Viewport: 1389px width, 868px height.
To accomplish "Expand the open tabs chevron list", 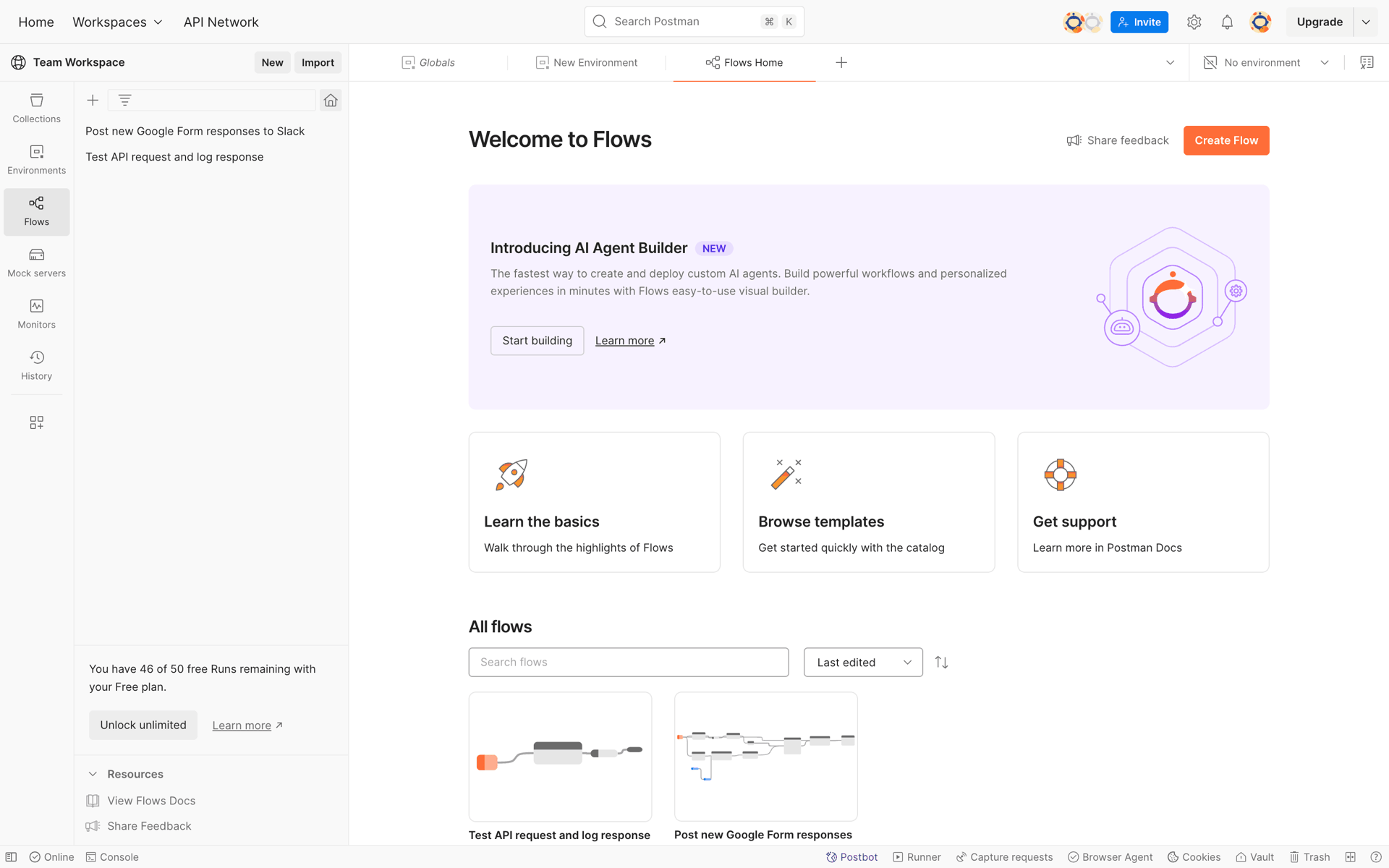I will coord(1170,62).
